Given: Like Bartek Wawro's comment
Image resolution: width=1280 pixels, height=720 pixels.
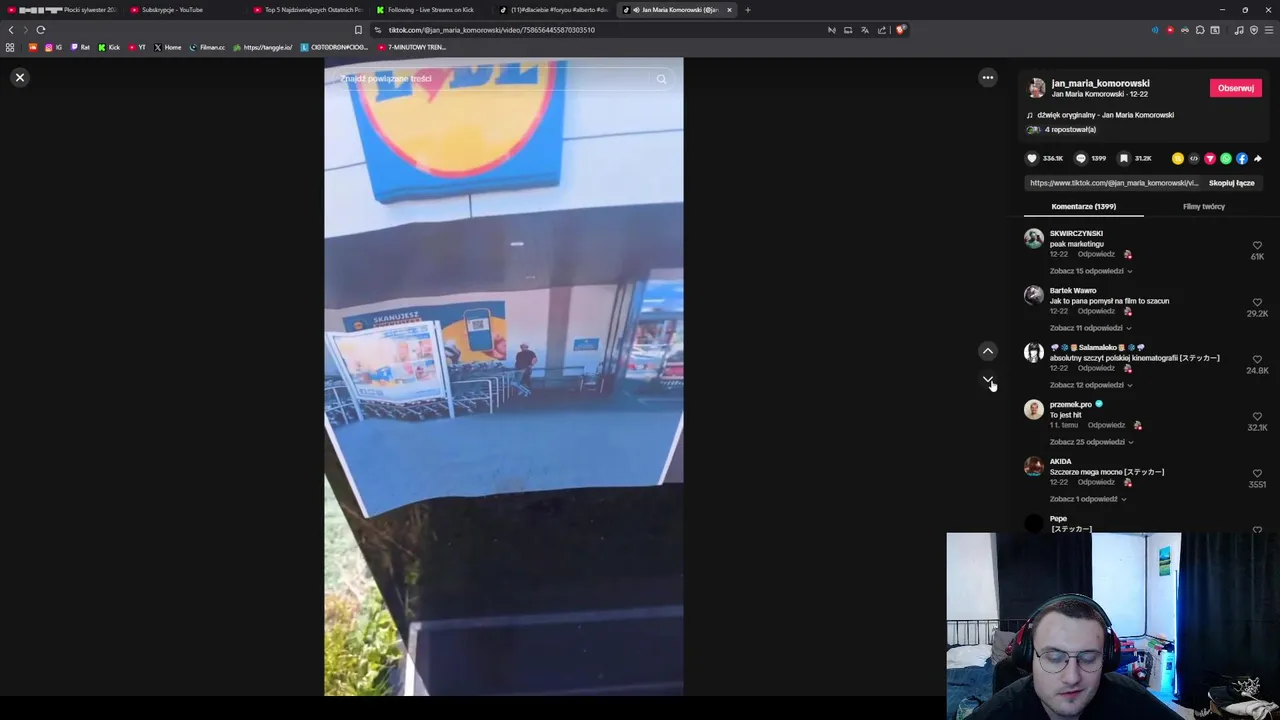Looking at the screenshot, I should click(x=1257, y=302).
